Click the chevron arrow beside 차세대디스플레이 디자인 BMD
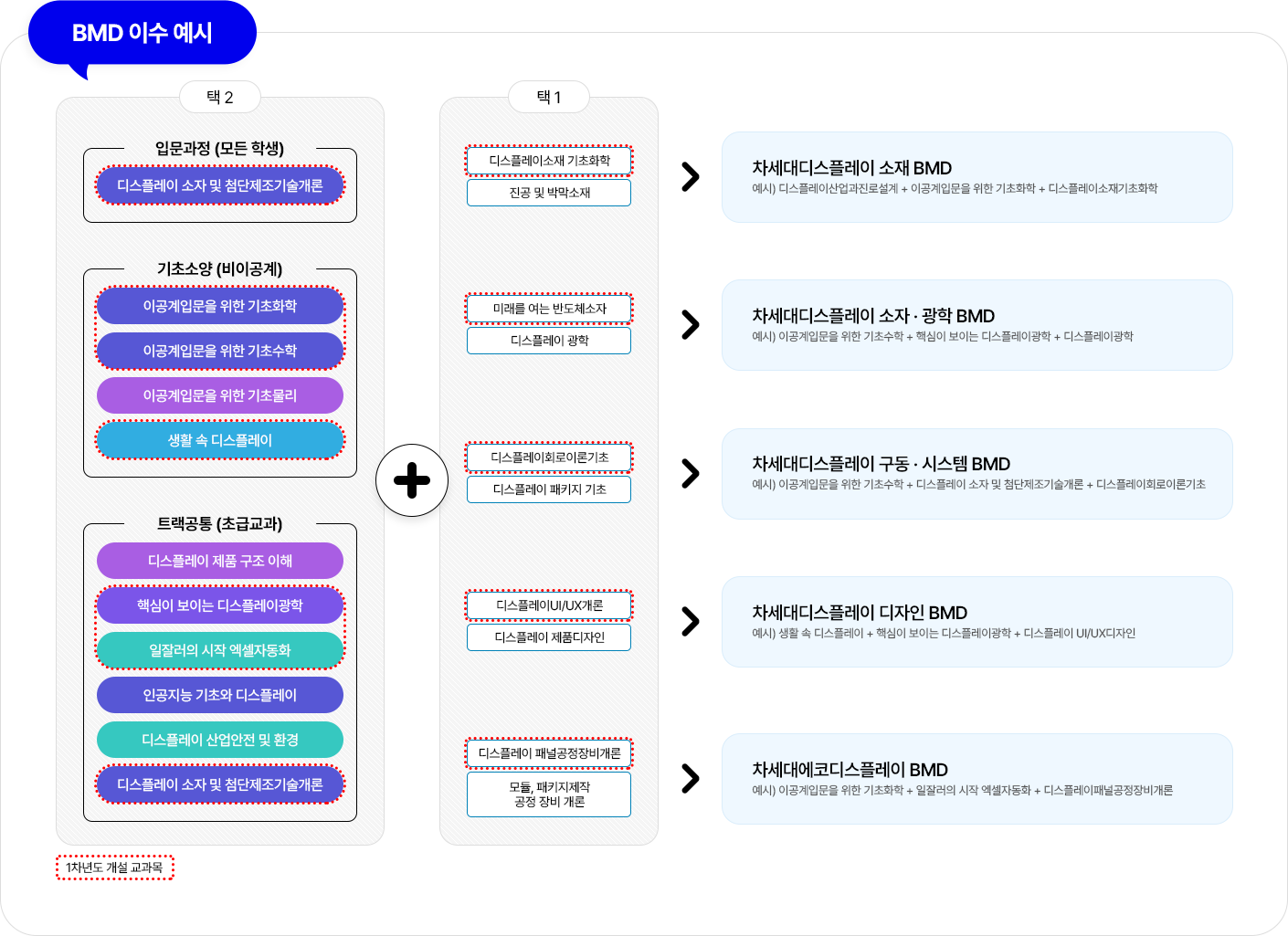The image size is (1288, 936). coord(691,622)
